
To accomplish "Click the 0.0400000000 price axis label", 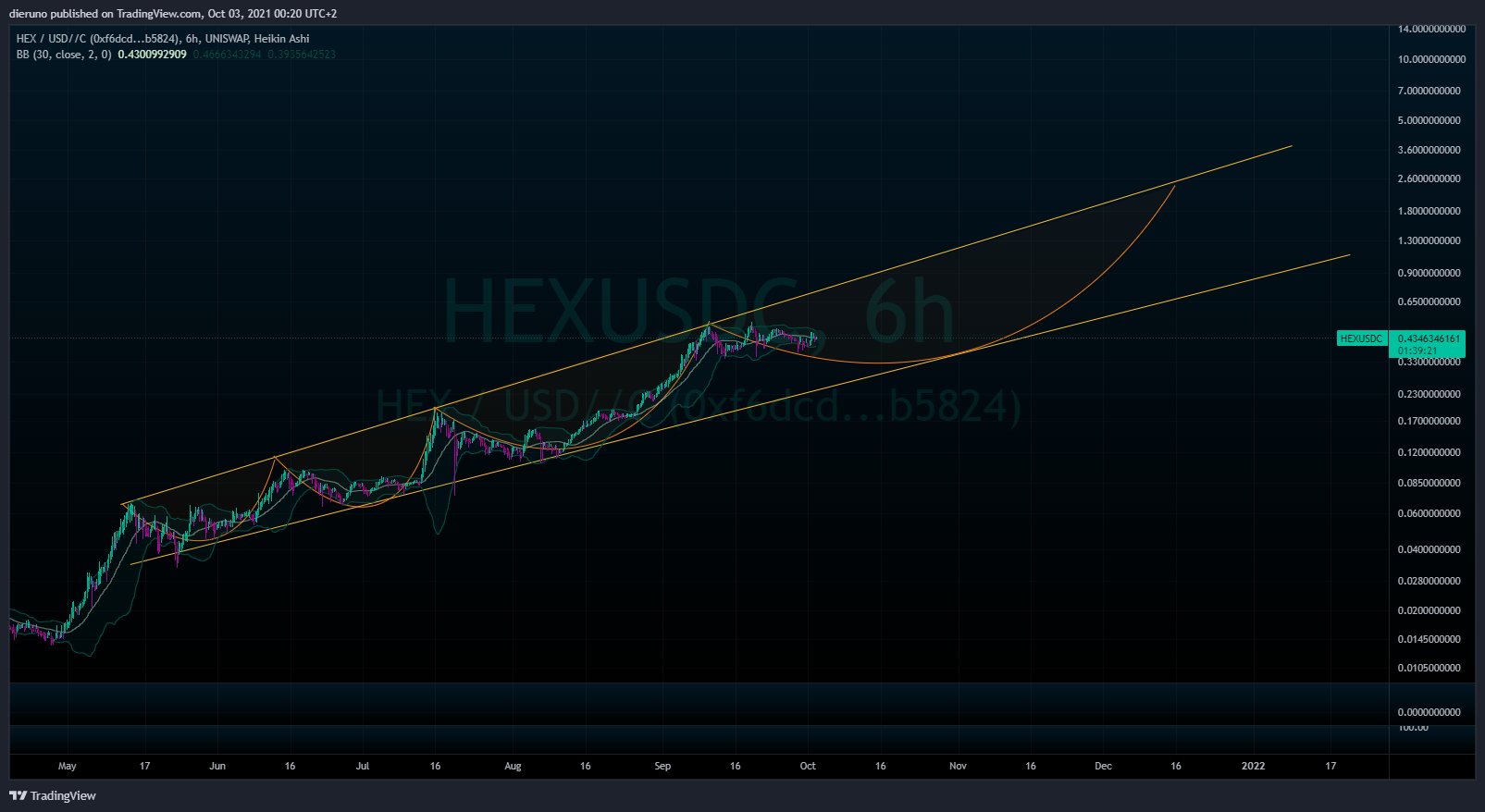I will [1429, 549].
